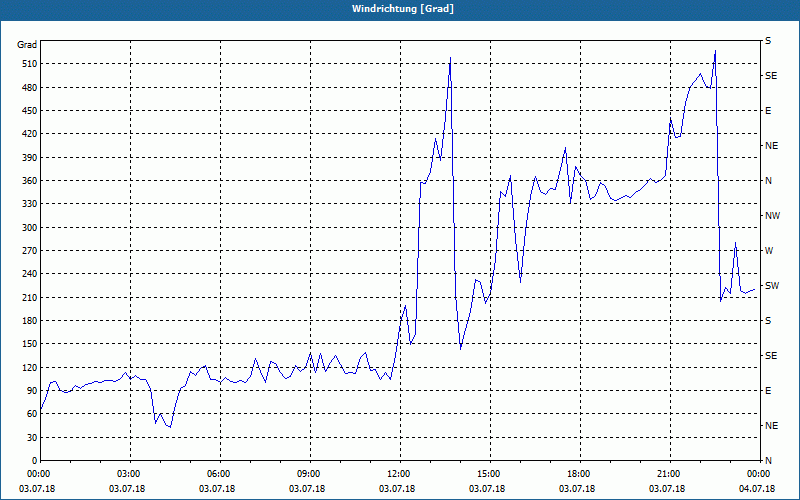This screenshot has width=800, height=500.
Task: Click the 'W' compass label
Action: (x=769, y=251)
